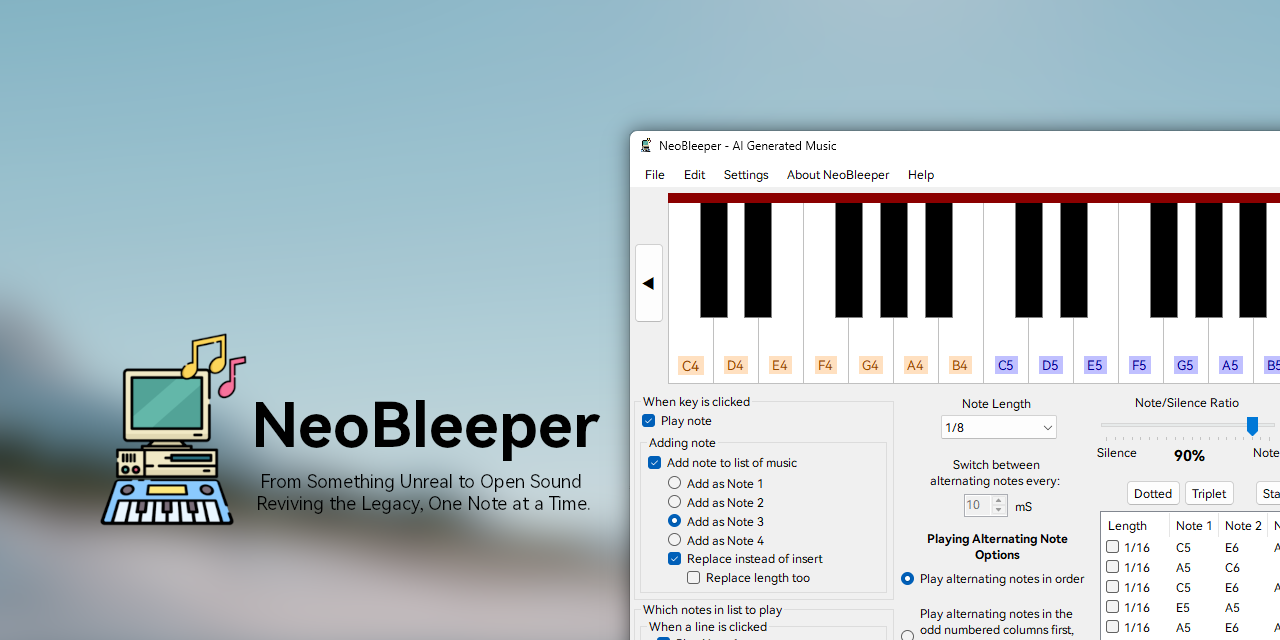Image resolution: width=1280 pixels, height=640 pixels.
Task: Click the up stepper for alternating notes interval
Action: (x=998, y=500)
